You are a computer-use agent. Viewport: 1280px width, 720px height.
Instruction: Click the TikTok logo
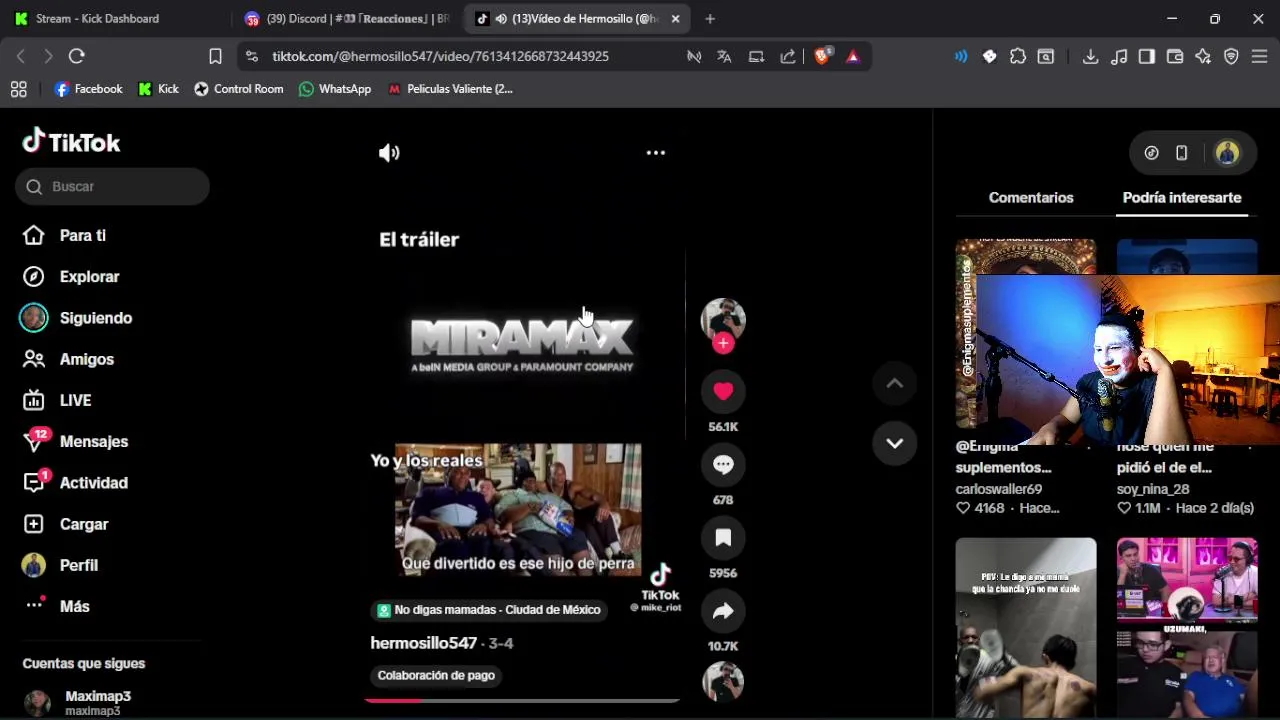point(71,142)
